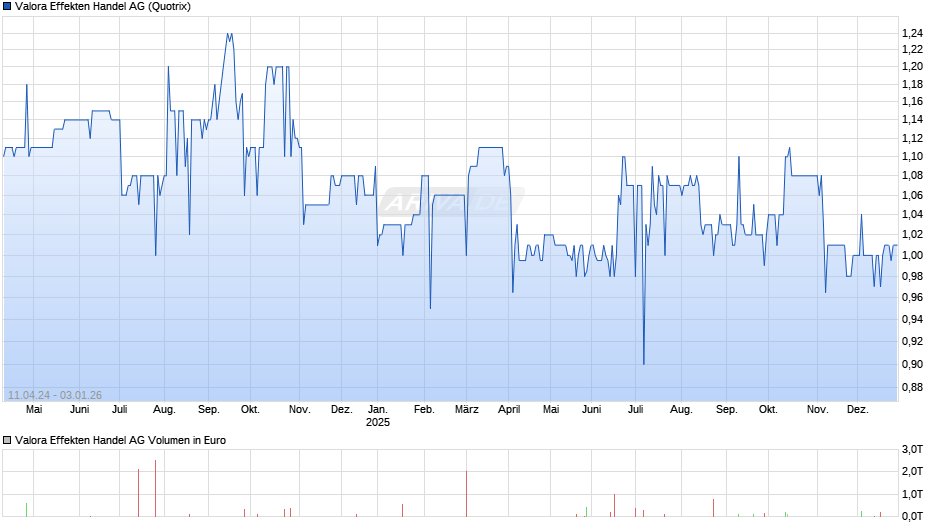The width and height of the screenshot is (940, 526).
Task: Click the last Nov. month label
Action: pyautogui.click(x=818, y=410)
